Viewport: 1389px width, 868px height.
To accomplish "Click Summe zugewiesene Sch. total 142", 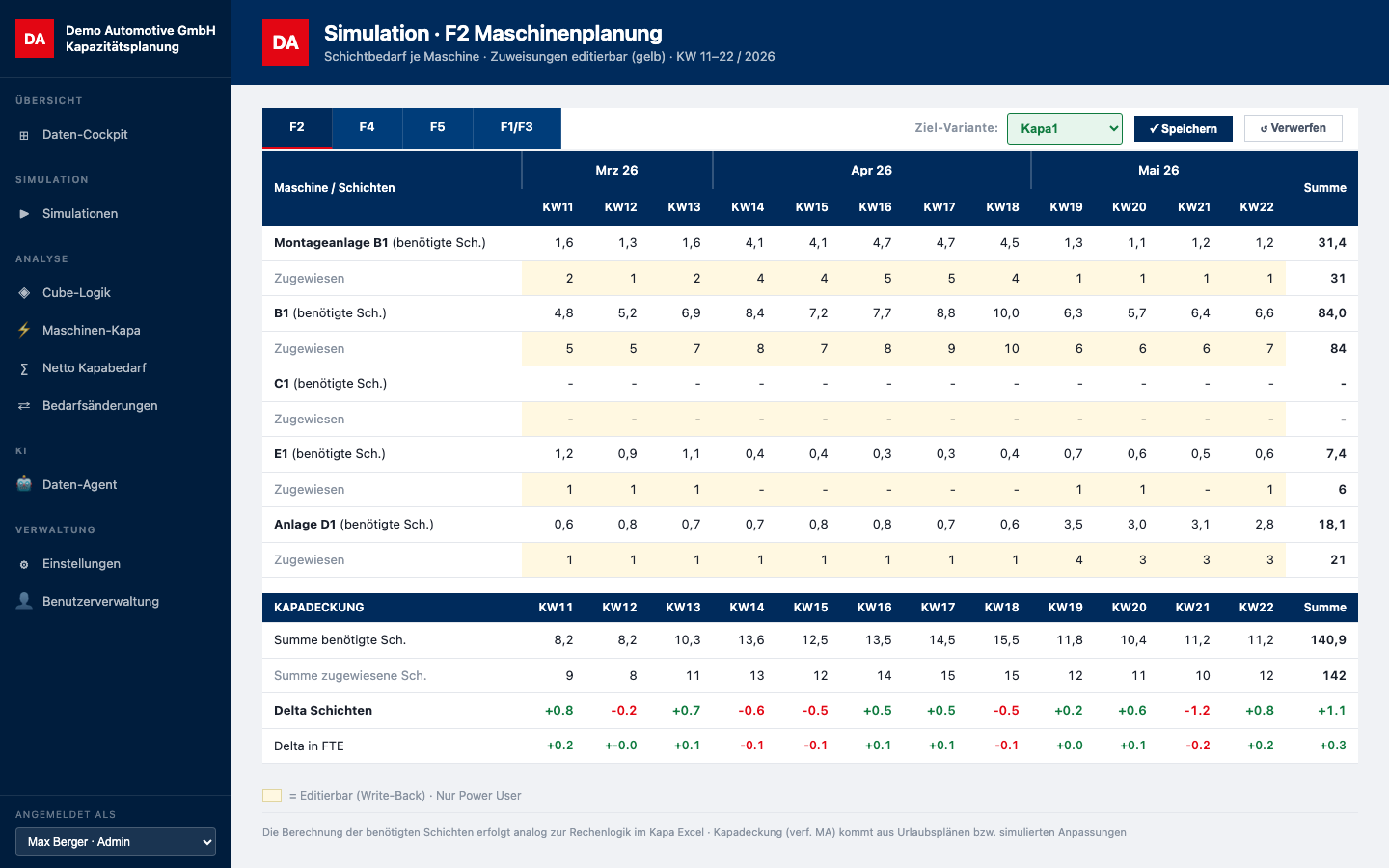I will tap(1335, 676).
